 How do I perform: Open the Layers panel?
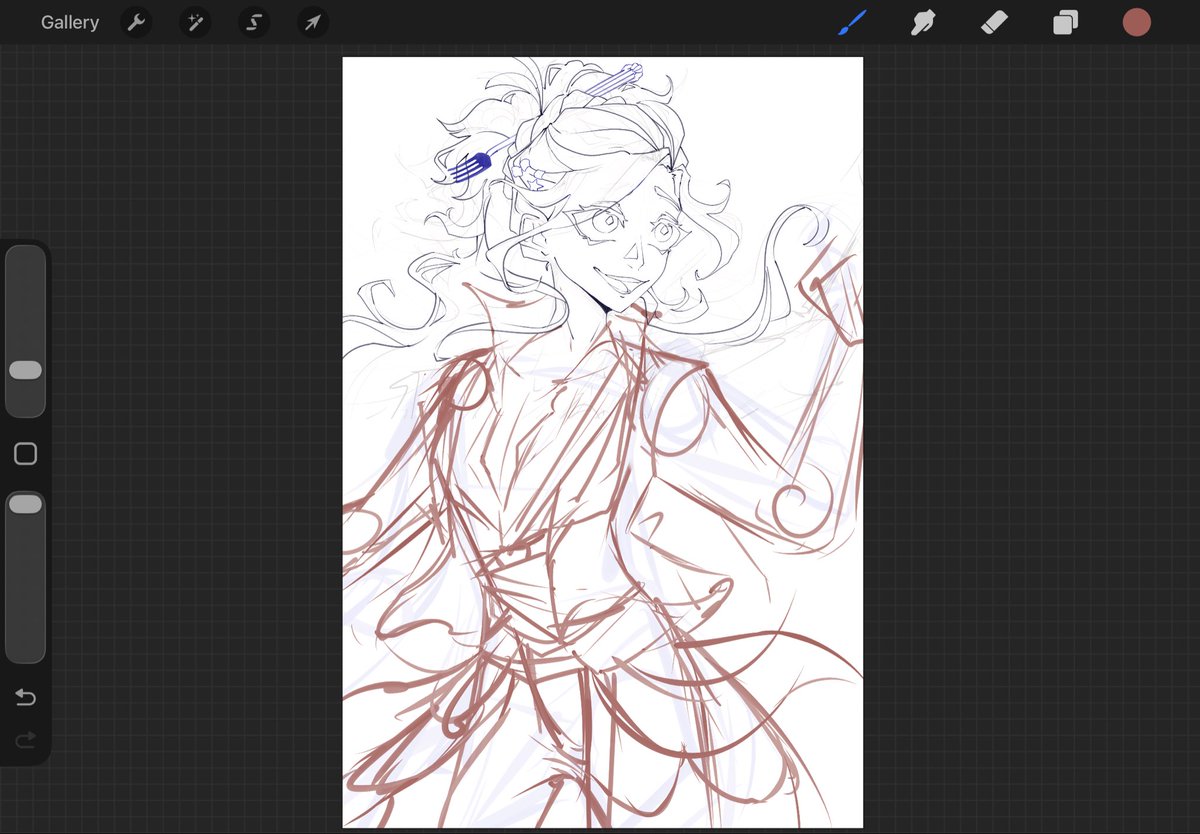1065,22
